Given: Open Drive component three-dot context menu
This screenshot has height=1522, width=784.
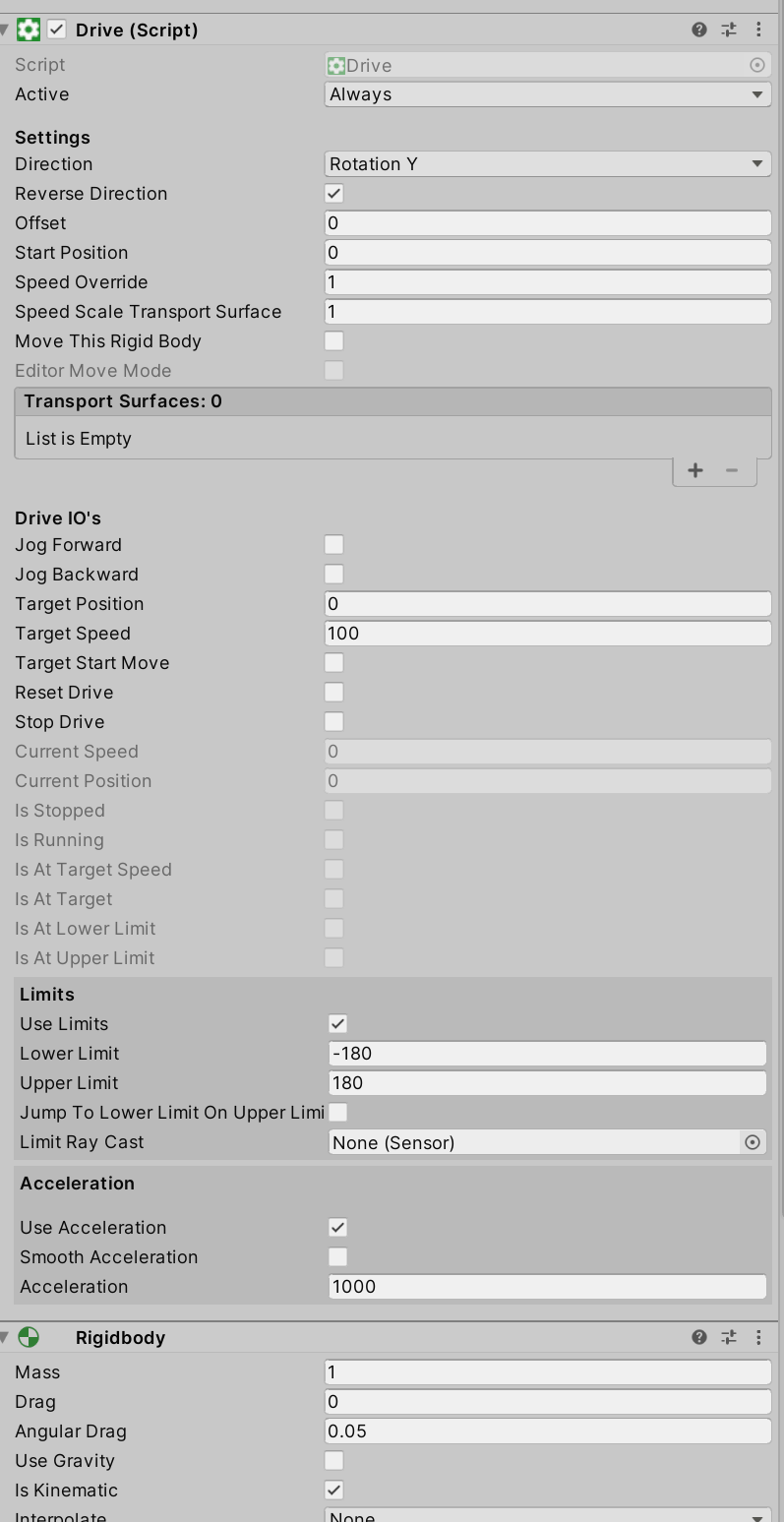Looking at the screenshot, I should point(758,30).
